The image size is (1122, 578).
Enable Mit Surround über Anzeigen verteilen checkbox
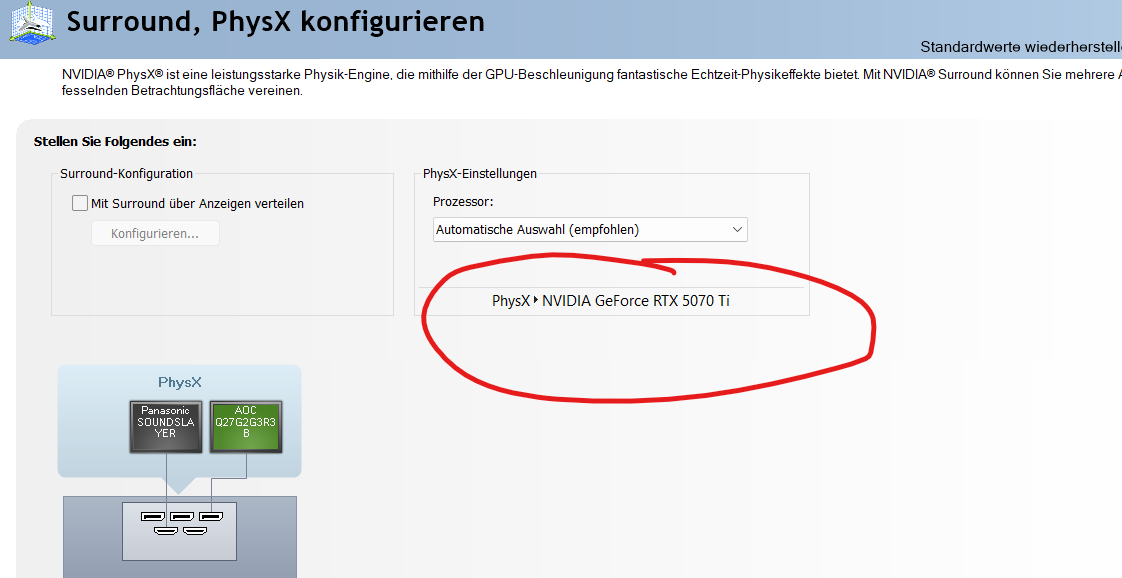[x=80, y=203]
